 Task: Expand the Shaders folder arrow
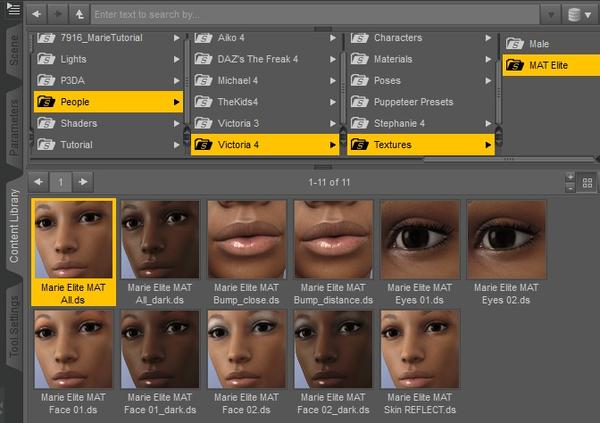pyautogui.click(x=176, y=123)
